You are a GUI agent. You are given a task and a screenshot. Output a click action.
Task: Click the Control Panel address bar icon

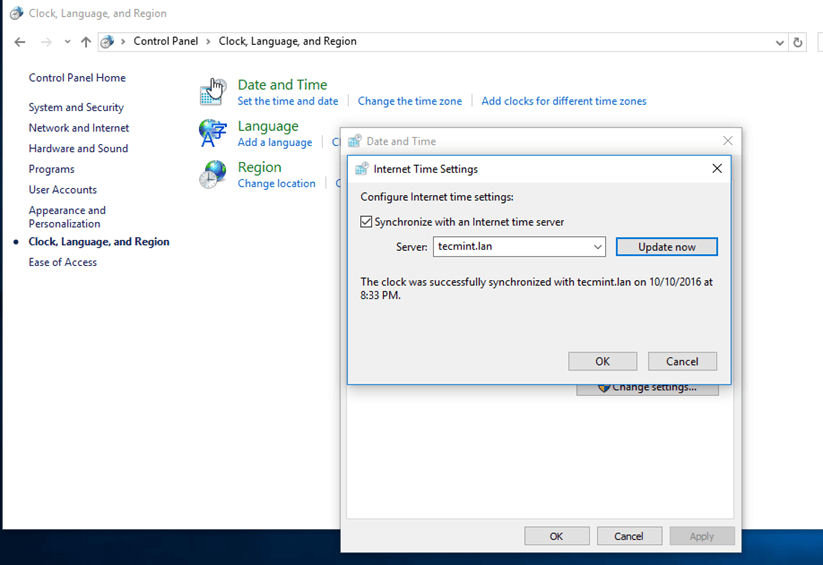point(107,42)
